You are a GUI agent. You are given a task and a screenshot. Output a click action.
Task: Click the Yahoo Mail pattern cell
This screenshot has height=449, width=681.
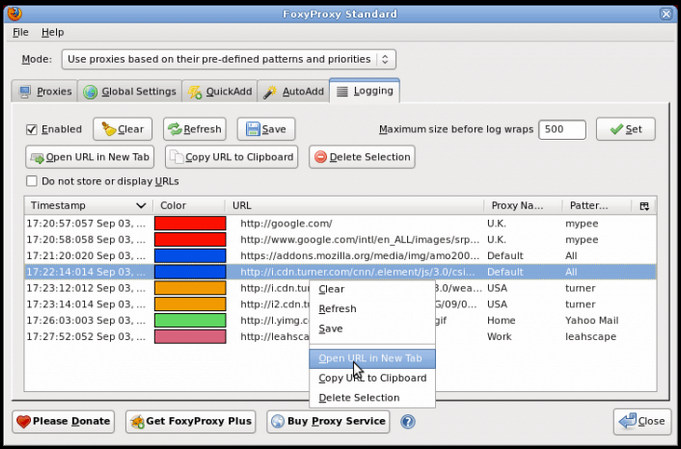click(592, 320)
